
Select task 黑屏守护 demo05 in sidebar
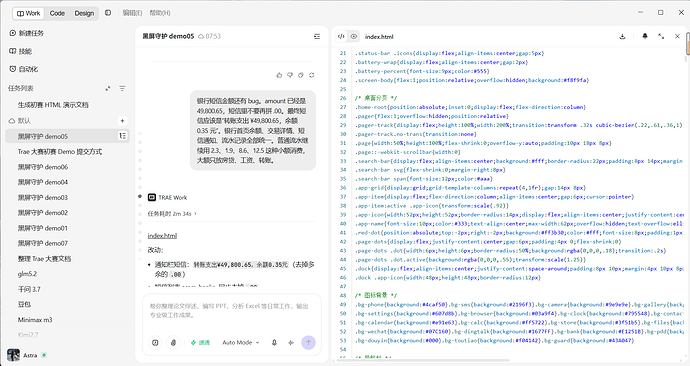[67, 136]
